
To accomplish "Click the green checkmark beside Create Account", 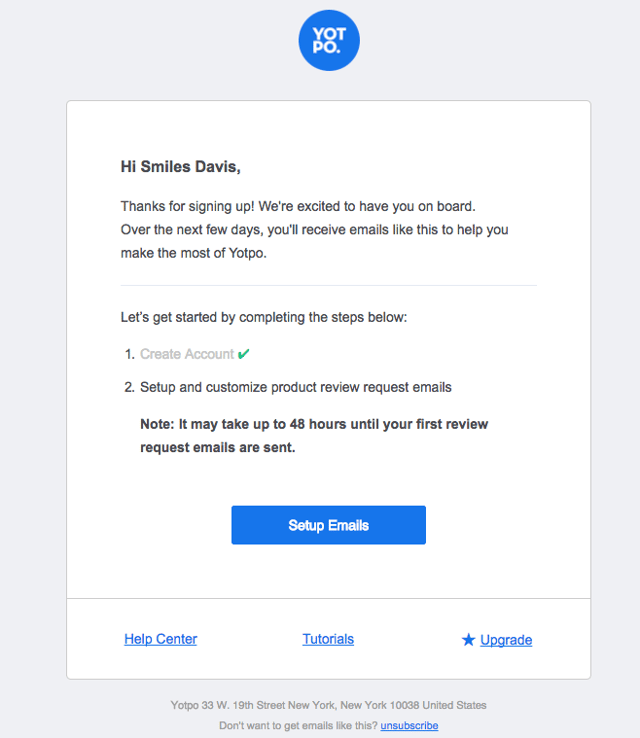I will coord(244,353).
